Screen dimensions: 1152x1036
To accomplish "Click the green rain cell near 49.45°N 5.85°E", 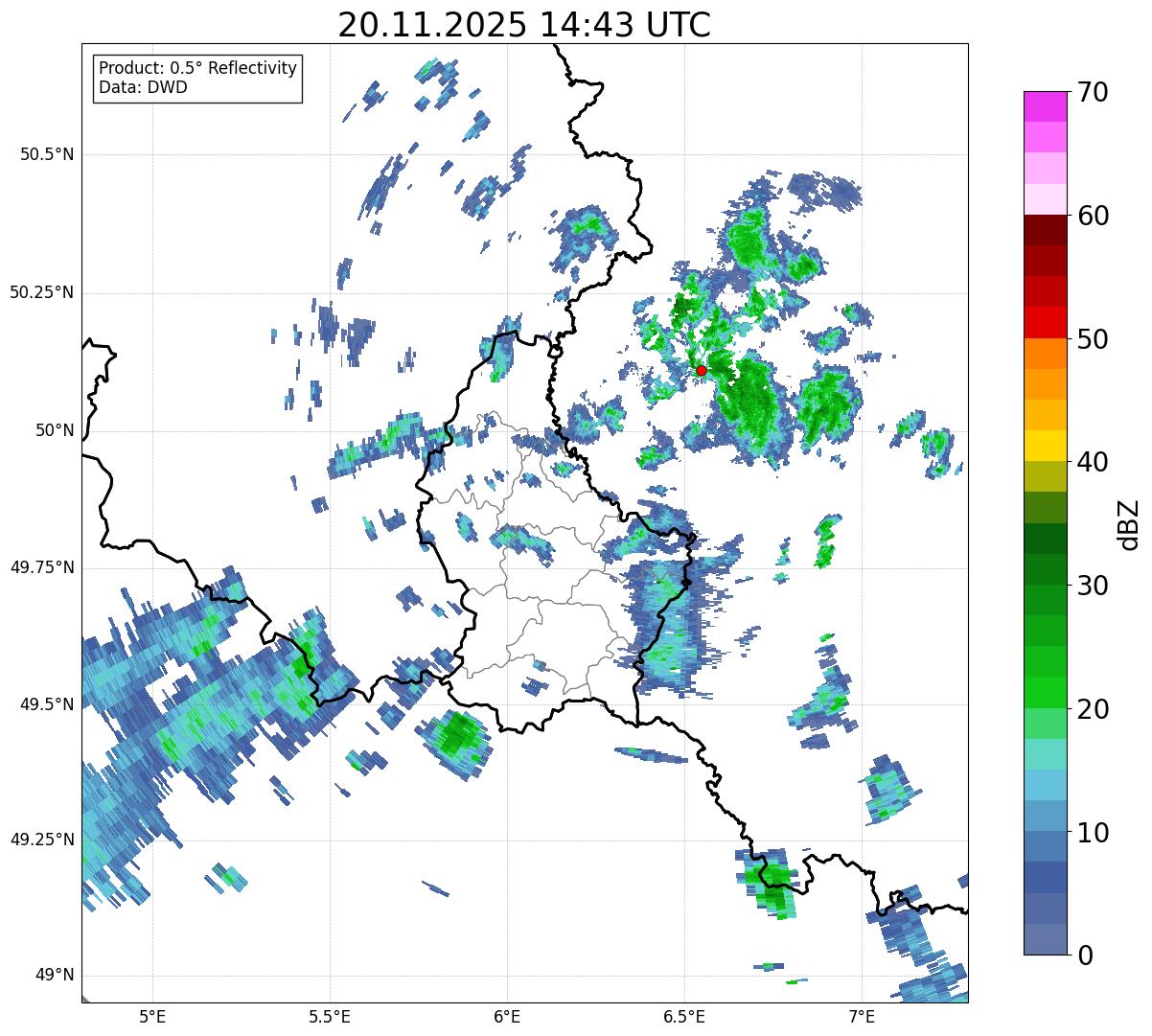I will click(456, 738).
